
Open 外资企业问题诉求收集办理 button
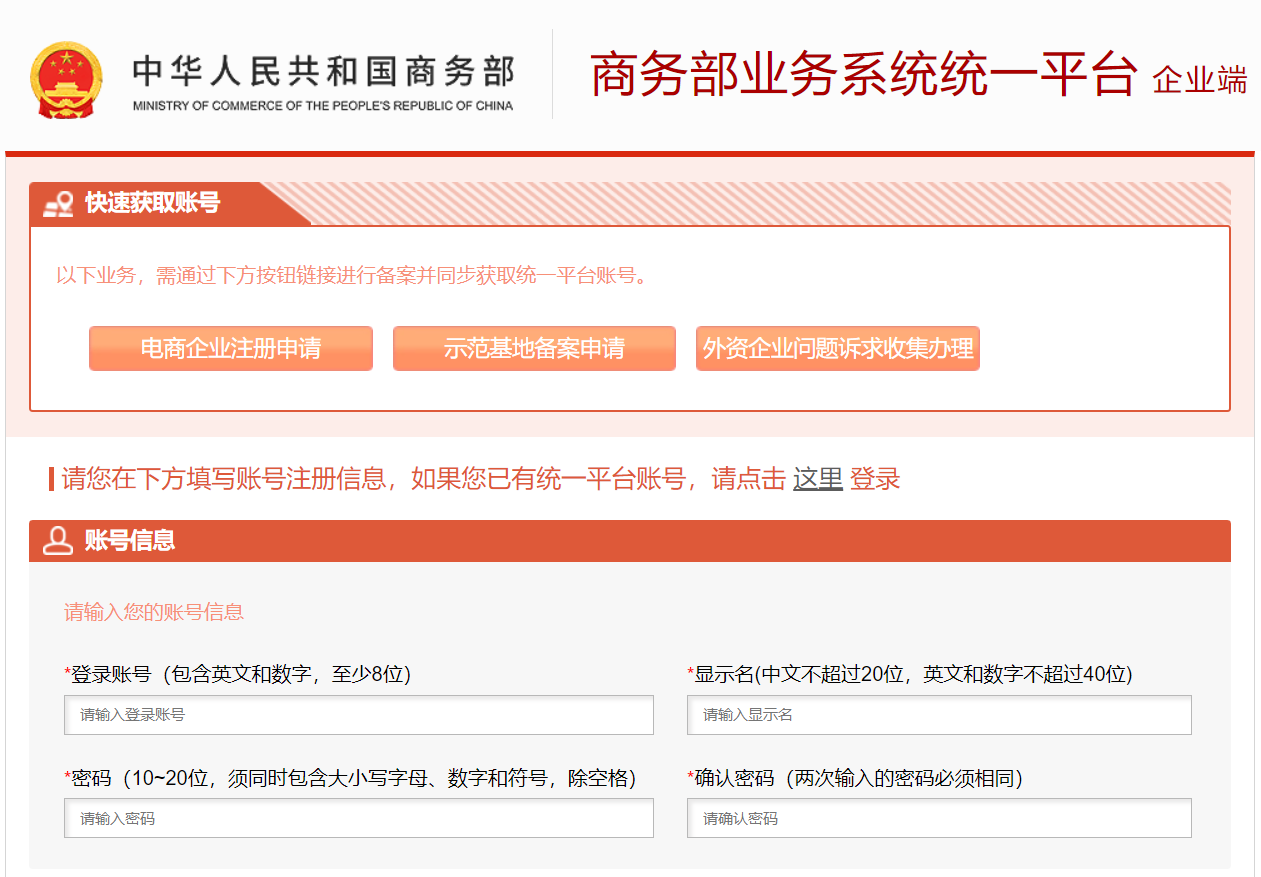point(838,348)
